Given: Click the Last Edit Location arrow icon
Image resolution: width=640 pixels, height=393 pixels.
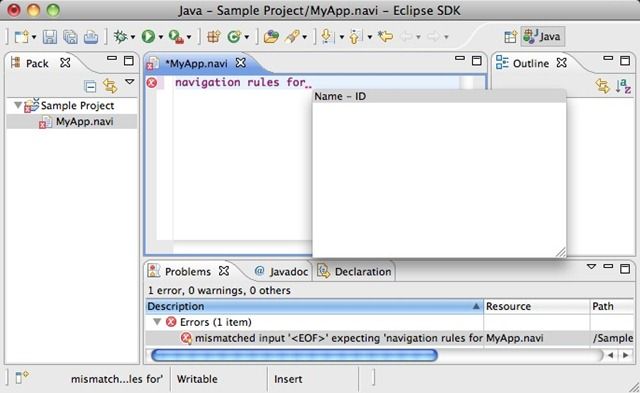Looking at the screenshot, I should pyautogui.click(x=385, y=37).
